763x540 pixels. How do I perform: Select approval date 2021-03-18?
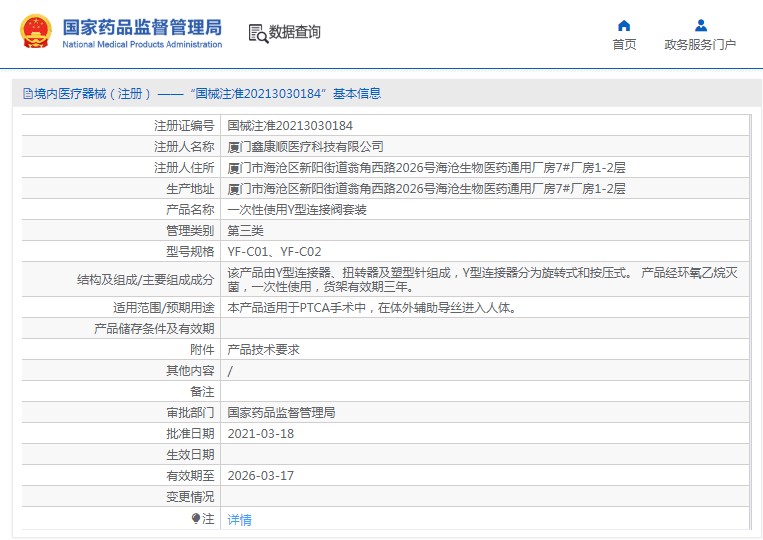pos(261,433)
